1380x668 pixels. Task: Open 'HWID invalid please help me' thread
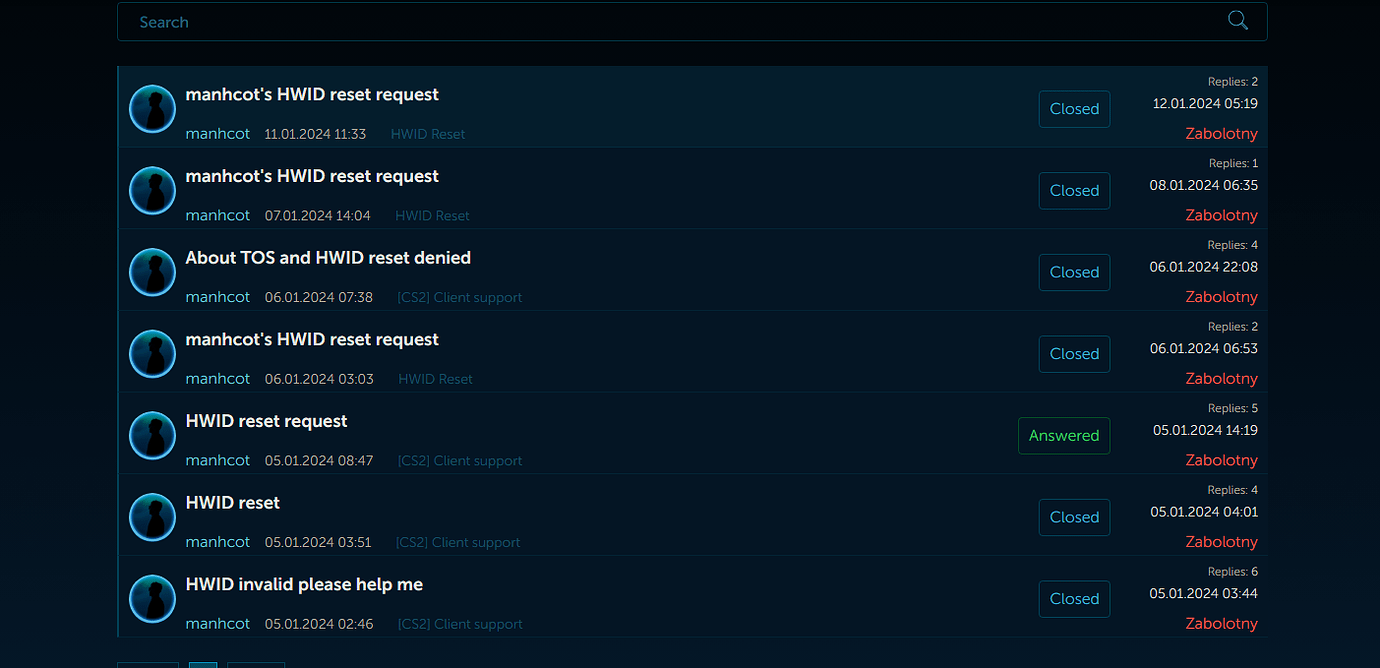[x=304, y=585]
